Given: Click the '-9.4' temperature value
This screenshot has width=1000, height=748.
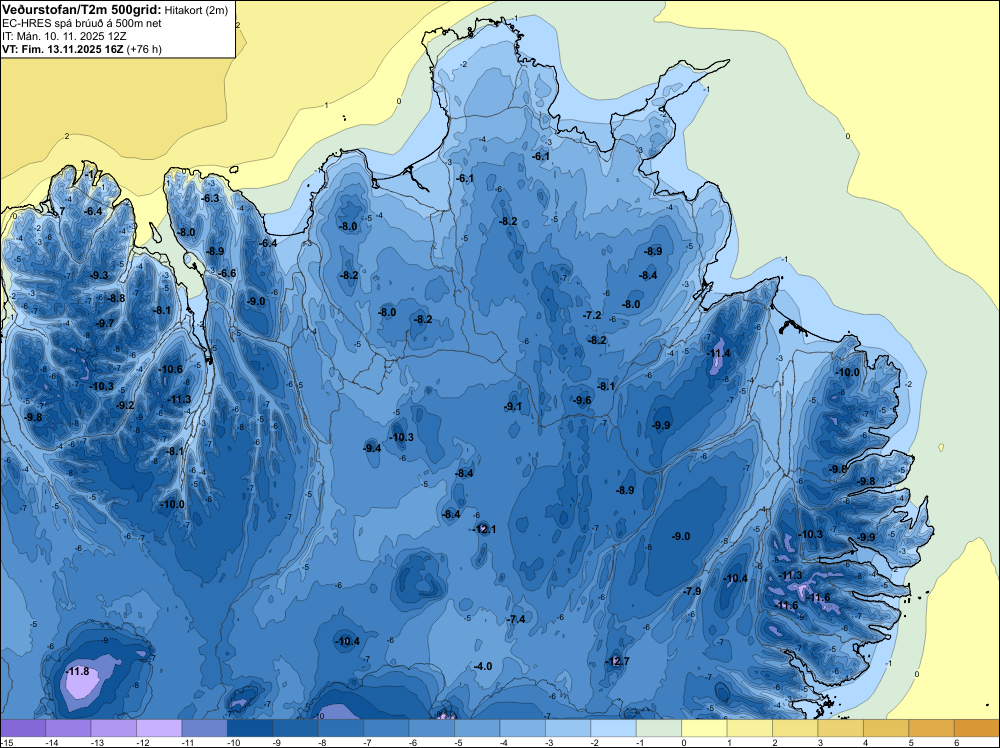Looking at the screenshot, I should pyautogui.click(x=372, y=448).
